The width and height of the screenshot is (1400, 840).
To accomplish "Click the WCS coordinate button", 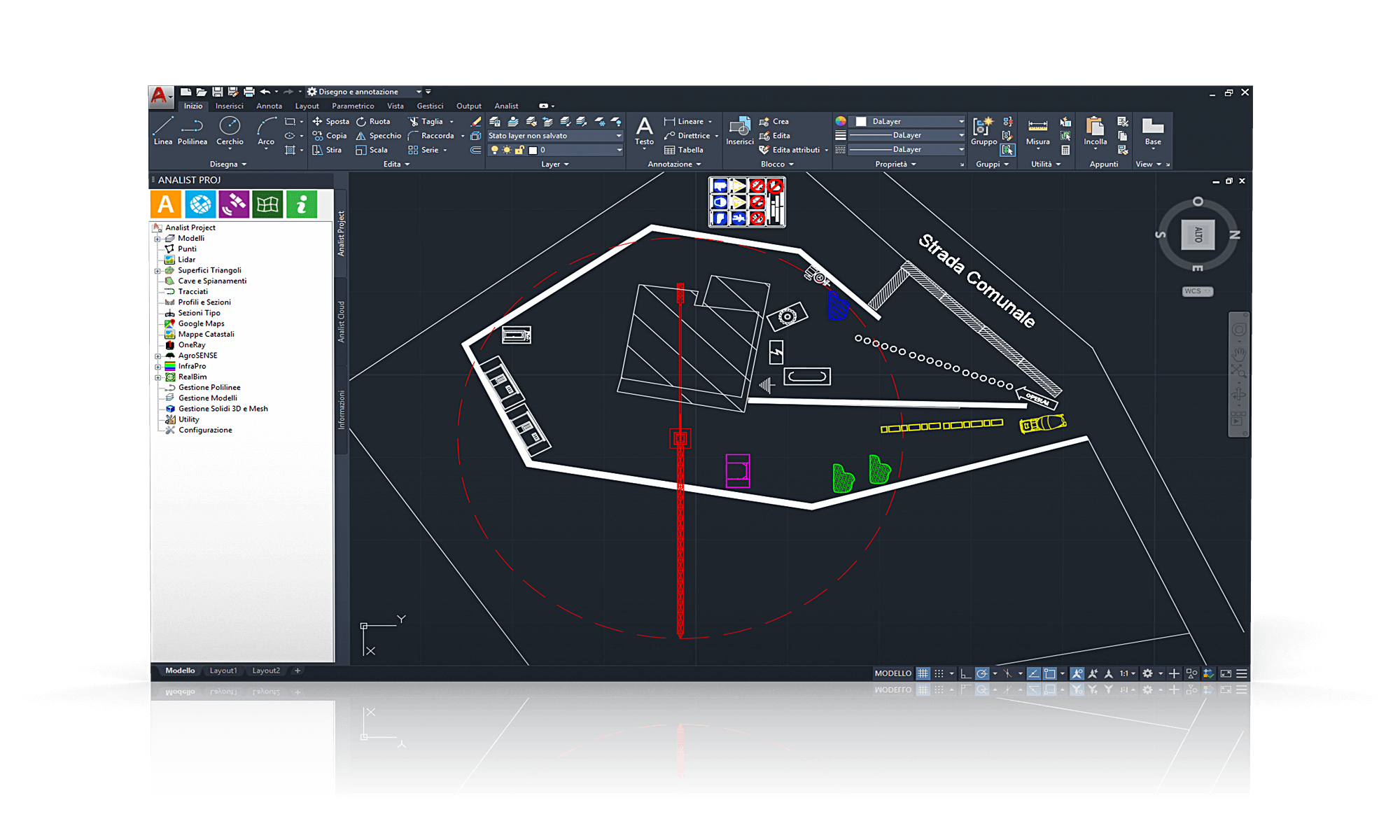I will (x=1197, y=291).
